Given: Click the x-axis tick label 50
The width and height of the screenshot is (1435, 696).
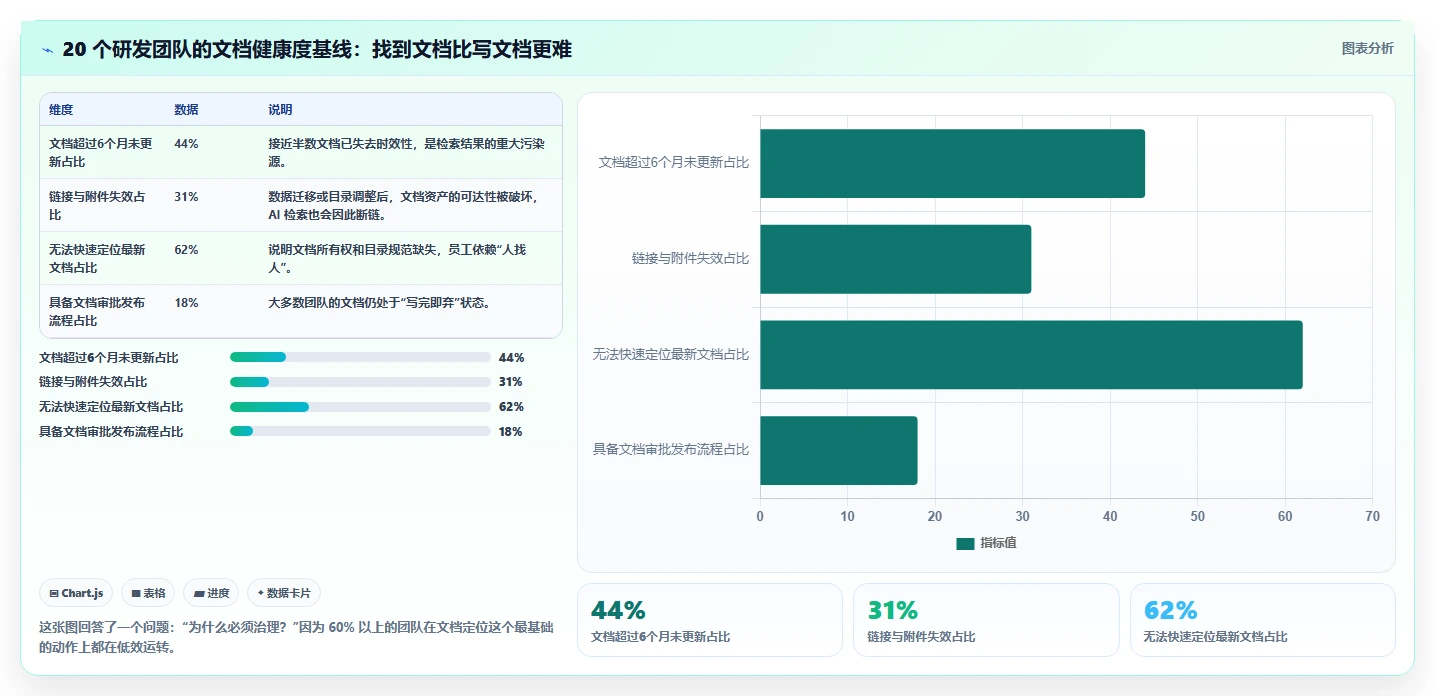Looking at the screenshot, I should (1197, 517).
